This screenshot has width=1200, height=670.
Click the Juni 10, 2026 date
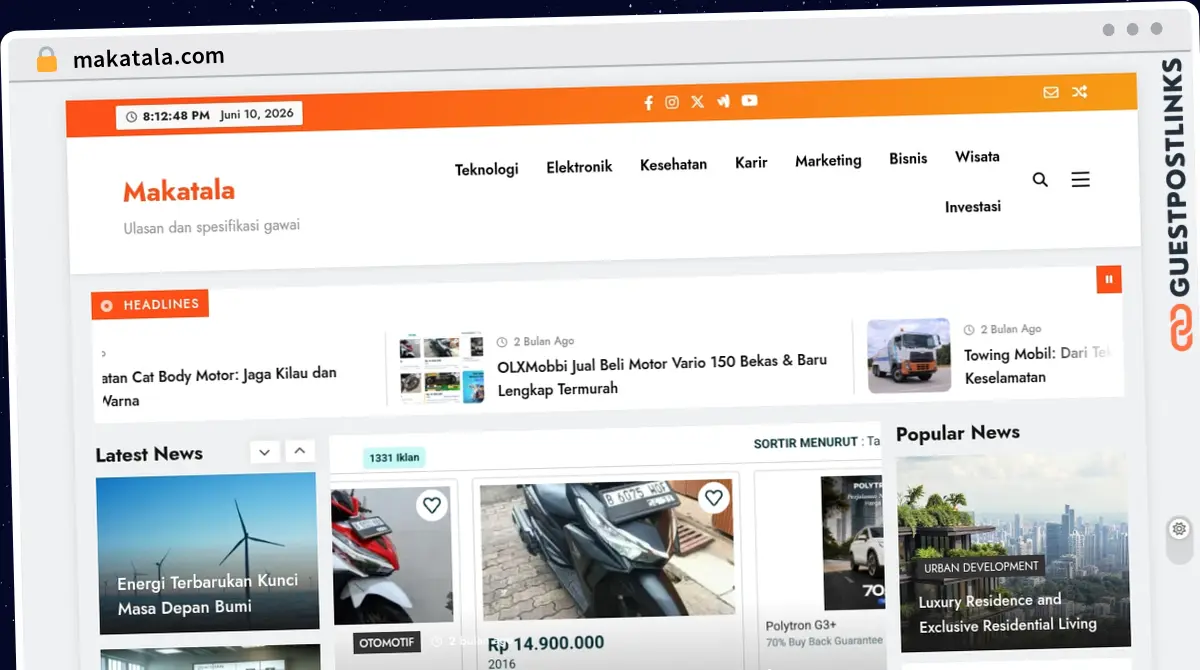257,114
